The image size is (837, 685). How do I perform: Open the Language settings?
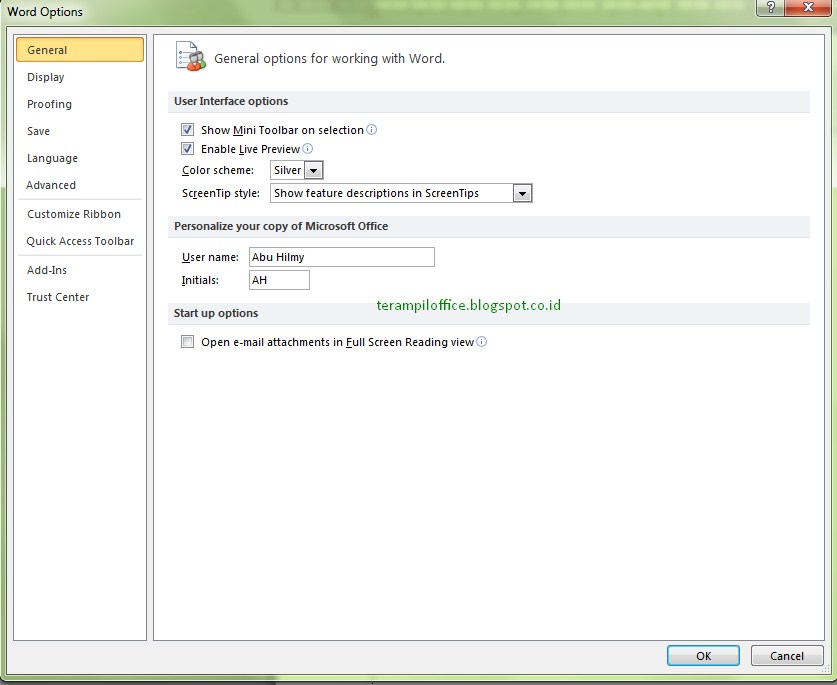pyautogui.click(x=52, y=158)
